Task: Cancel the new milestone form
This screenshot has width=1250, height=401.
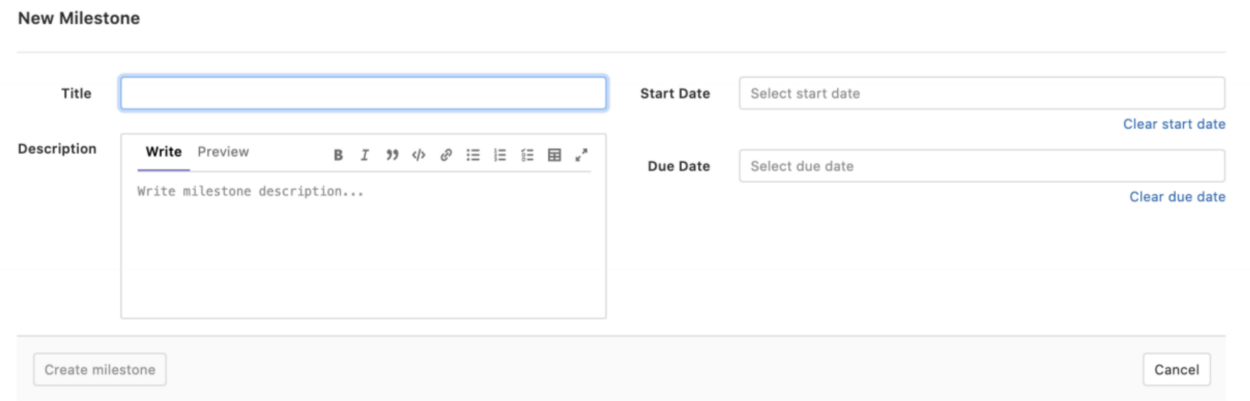Action: pos(1176,370)
